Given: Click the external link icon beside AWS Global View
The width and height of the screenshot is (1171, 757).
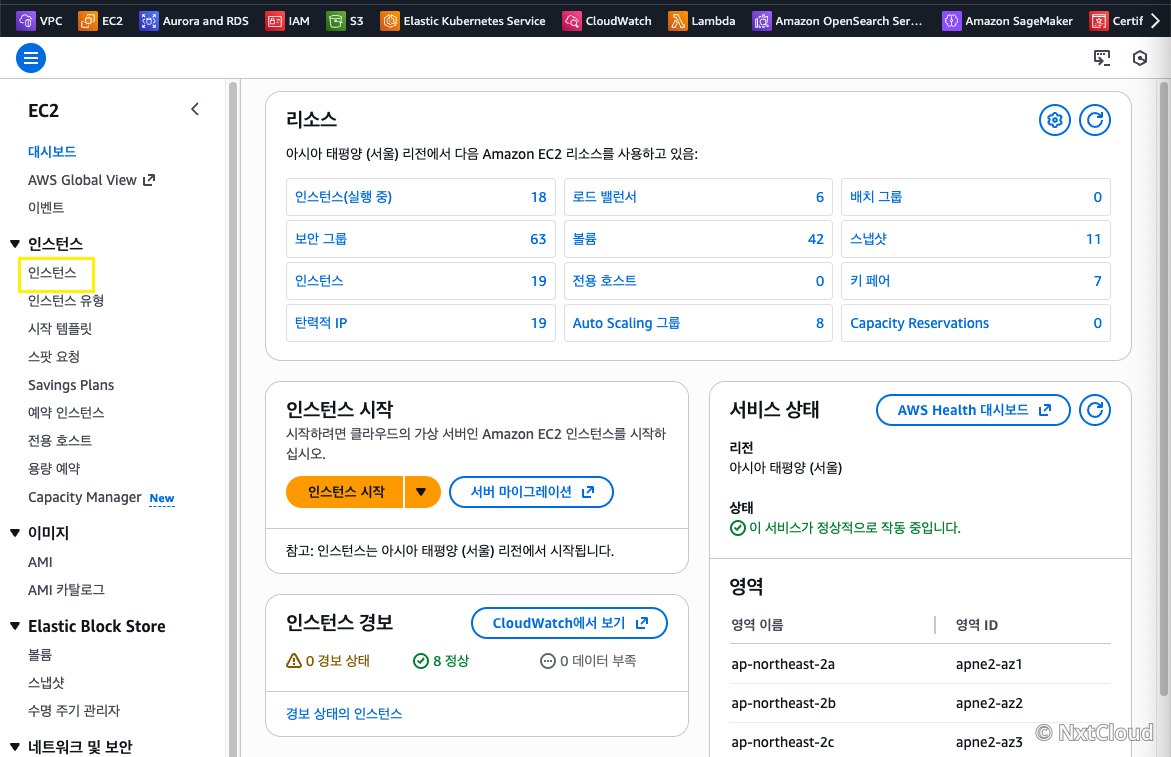Looking at the screenshot, I should (x=149, y=180).
